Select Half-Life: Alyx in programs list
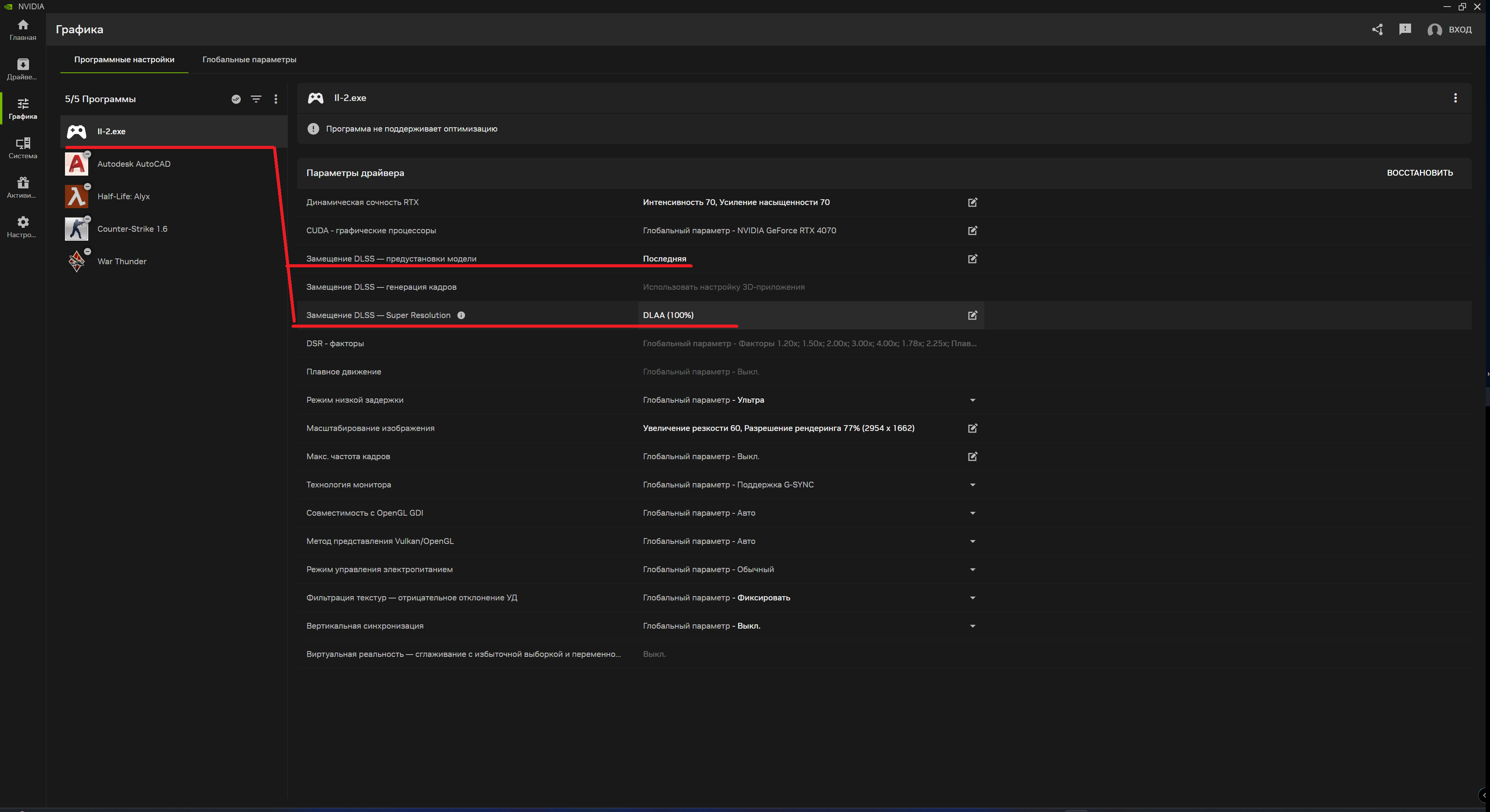The width and height of the screenshot is (1490, 812). (173, 196)
